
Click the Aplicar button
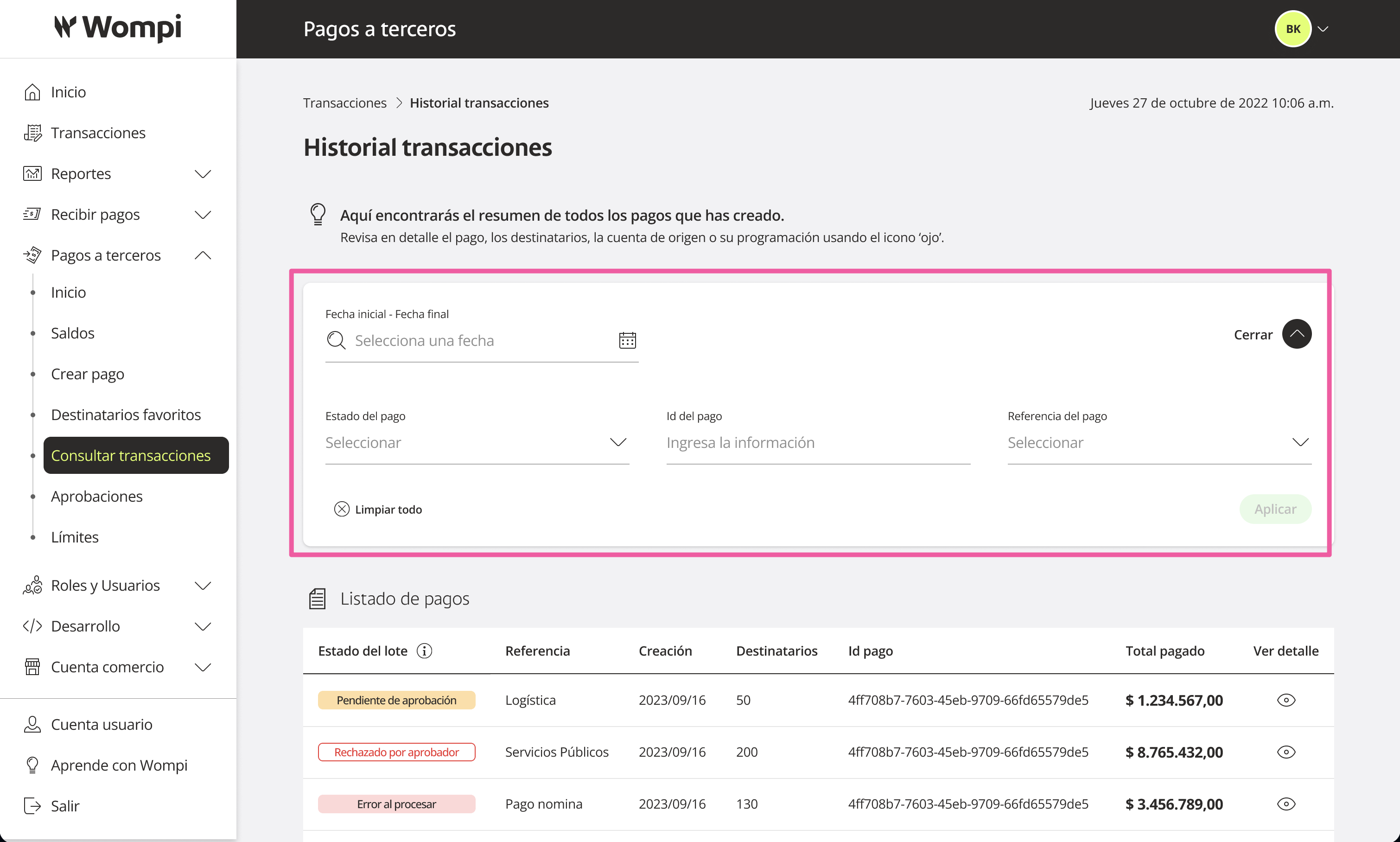(x=1275, y=509)
